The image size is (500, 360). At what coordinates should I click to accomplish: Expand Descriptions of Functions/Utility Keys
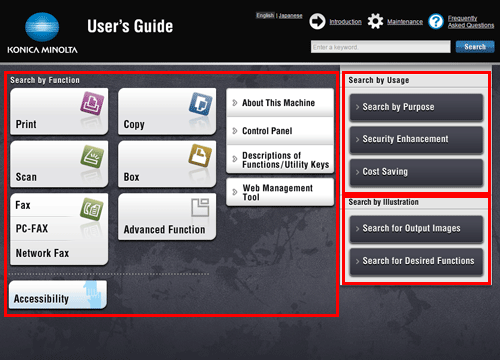280,159
